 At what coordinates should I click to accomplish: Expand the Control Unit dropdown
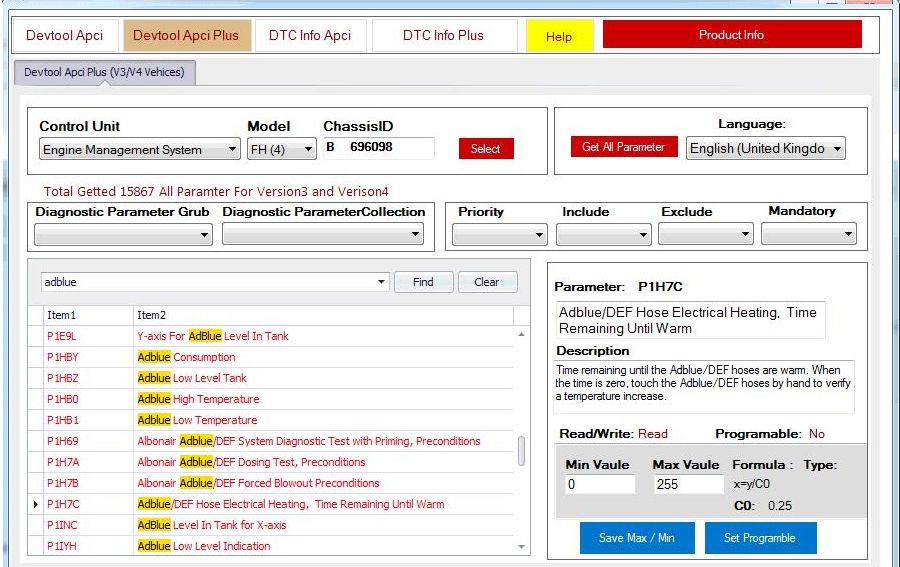[140, 150]
